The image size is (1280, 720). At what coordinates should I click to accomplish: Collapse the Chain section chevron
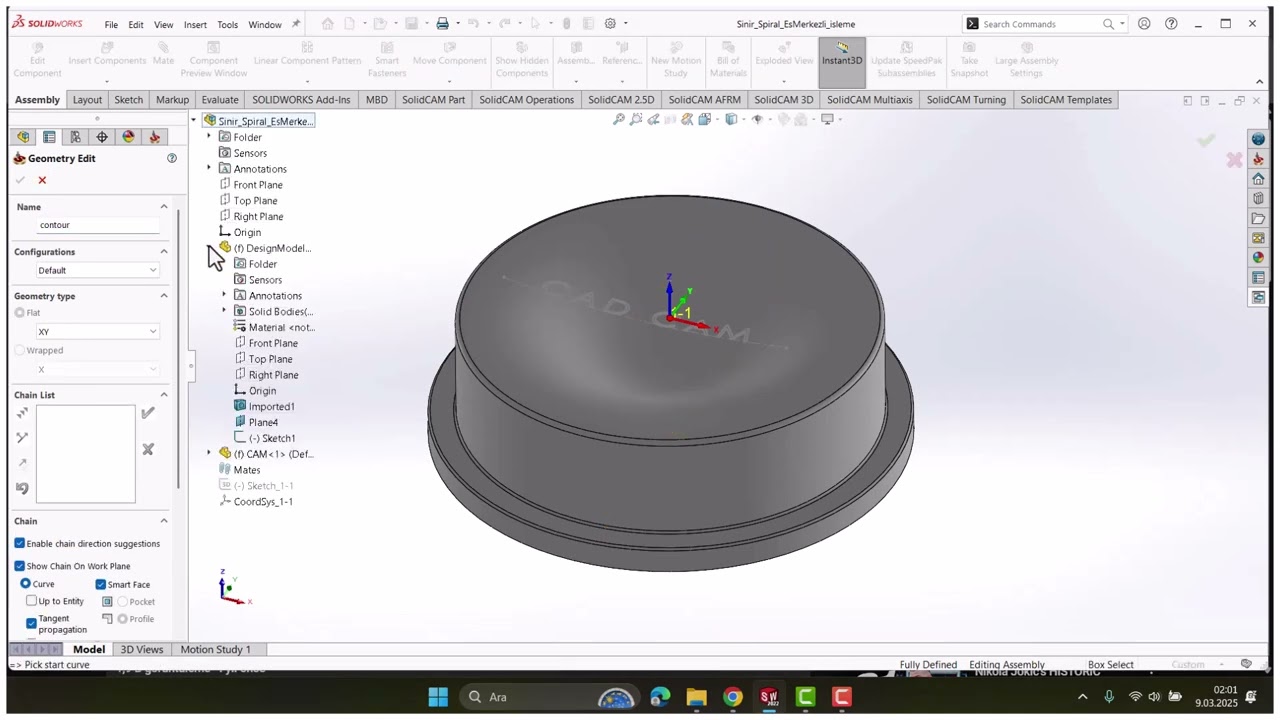pyautogui.click(x=164, y=521)
